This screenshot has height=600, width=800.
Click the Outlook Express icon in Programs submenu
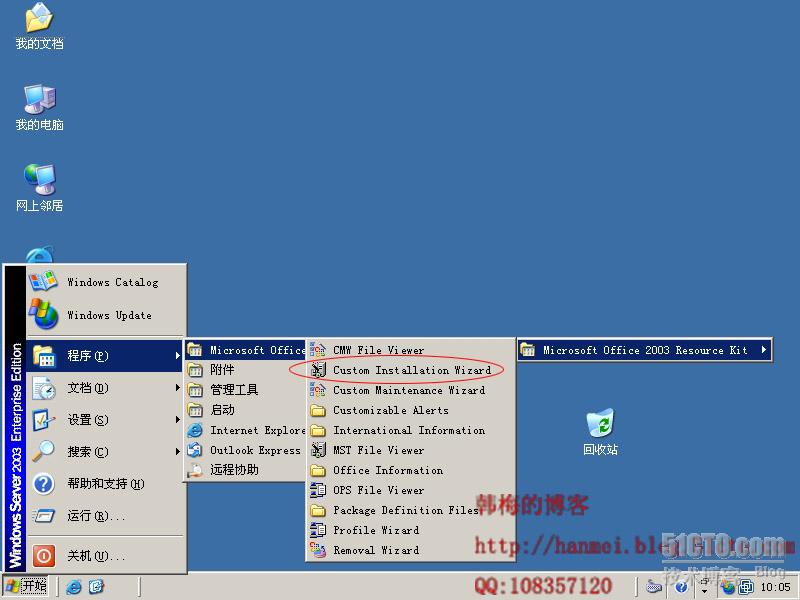195,451
